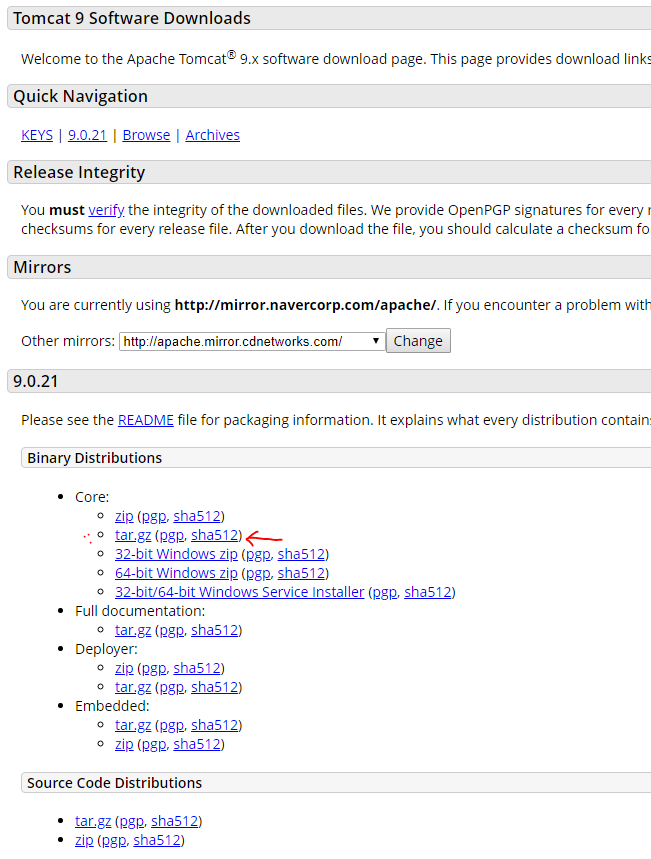Download the Embedded zip

[124, 744]
